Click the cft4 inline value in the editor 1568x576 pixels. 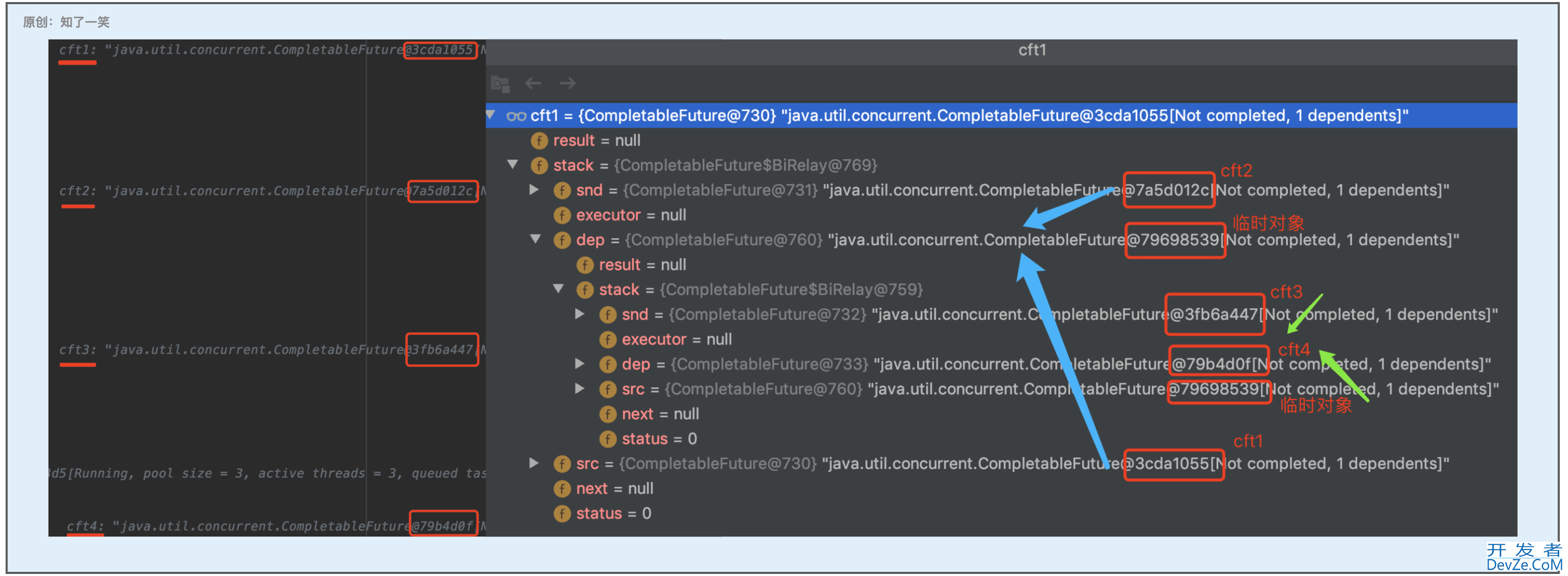276,526
